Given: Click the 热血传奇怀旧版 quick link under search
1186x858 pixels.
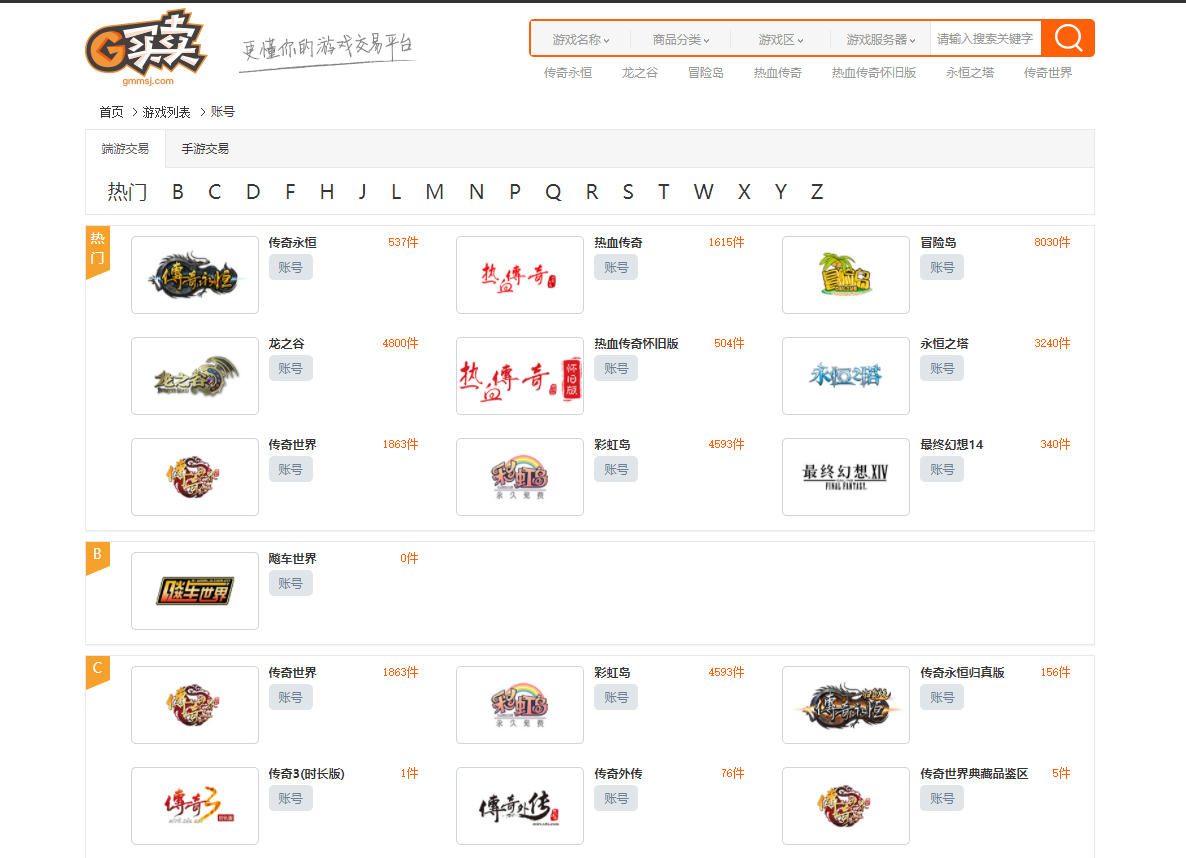Looking at the screenshot, I should [874, 73].
